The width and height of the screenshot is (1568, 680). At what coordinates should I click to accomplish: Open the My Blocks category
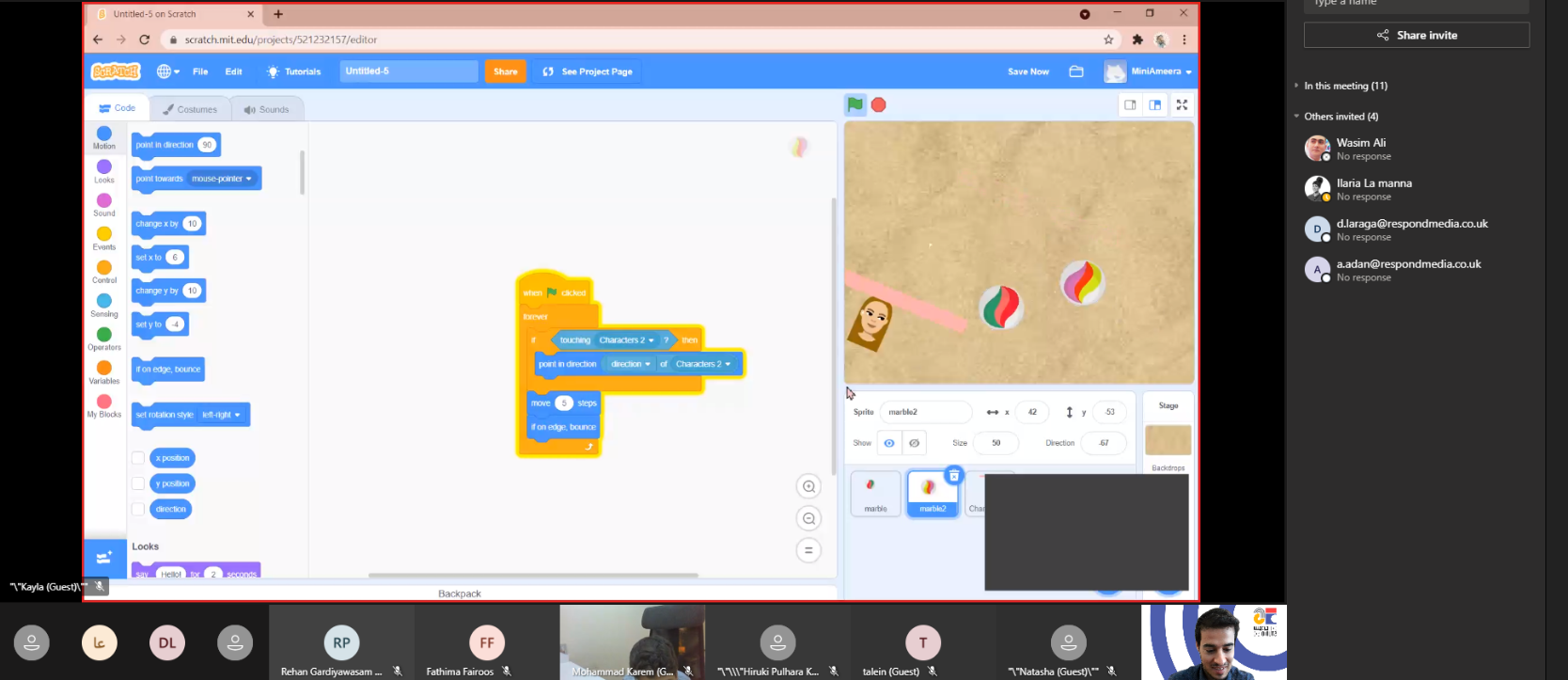tap(104, 406)
